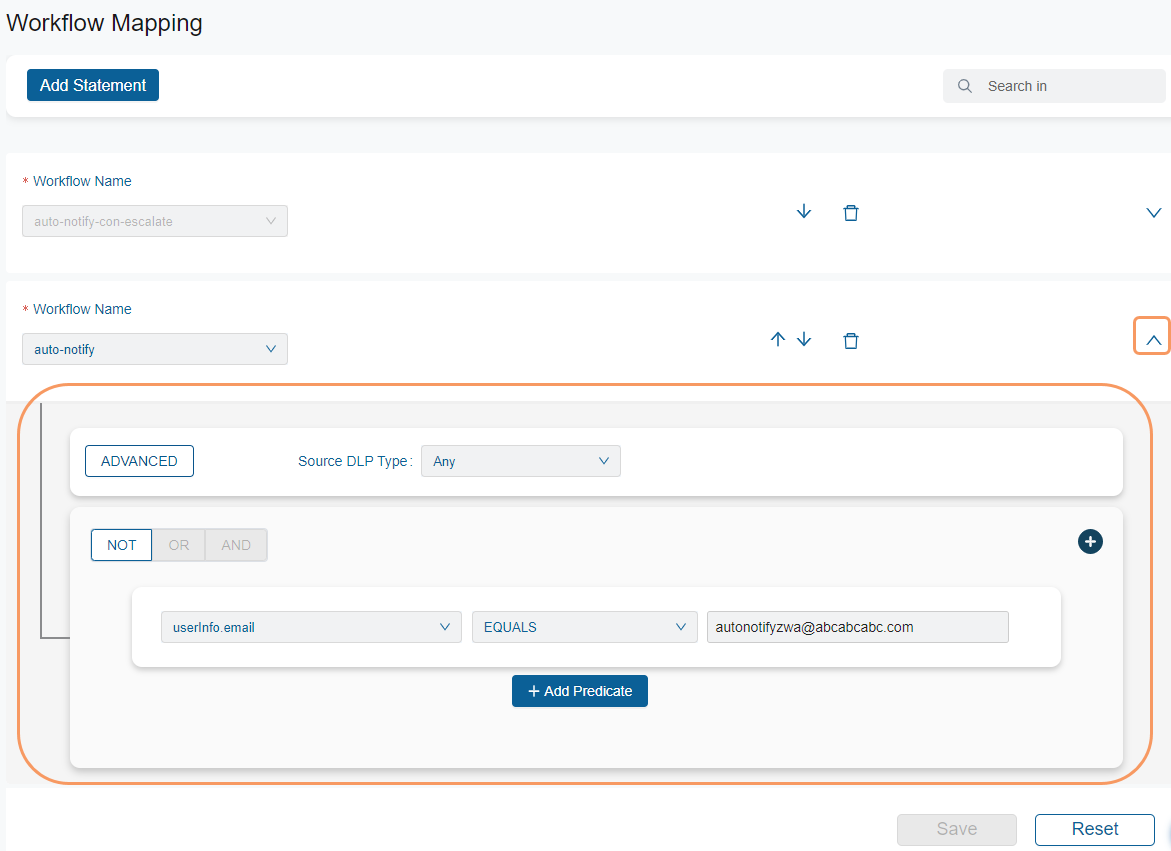Select the OR operator
The image size is (1171, 851).
point(179,545)
